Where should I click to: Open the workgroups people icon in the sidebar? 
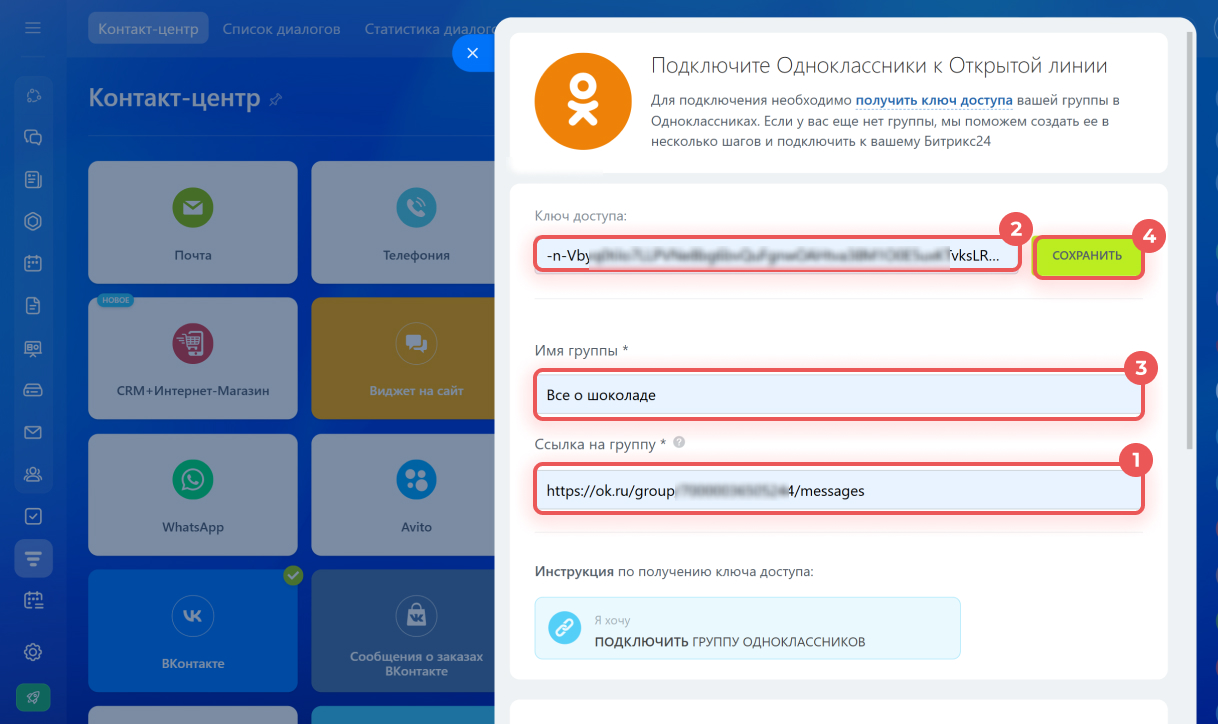coord(33,474)
